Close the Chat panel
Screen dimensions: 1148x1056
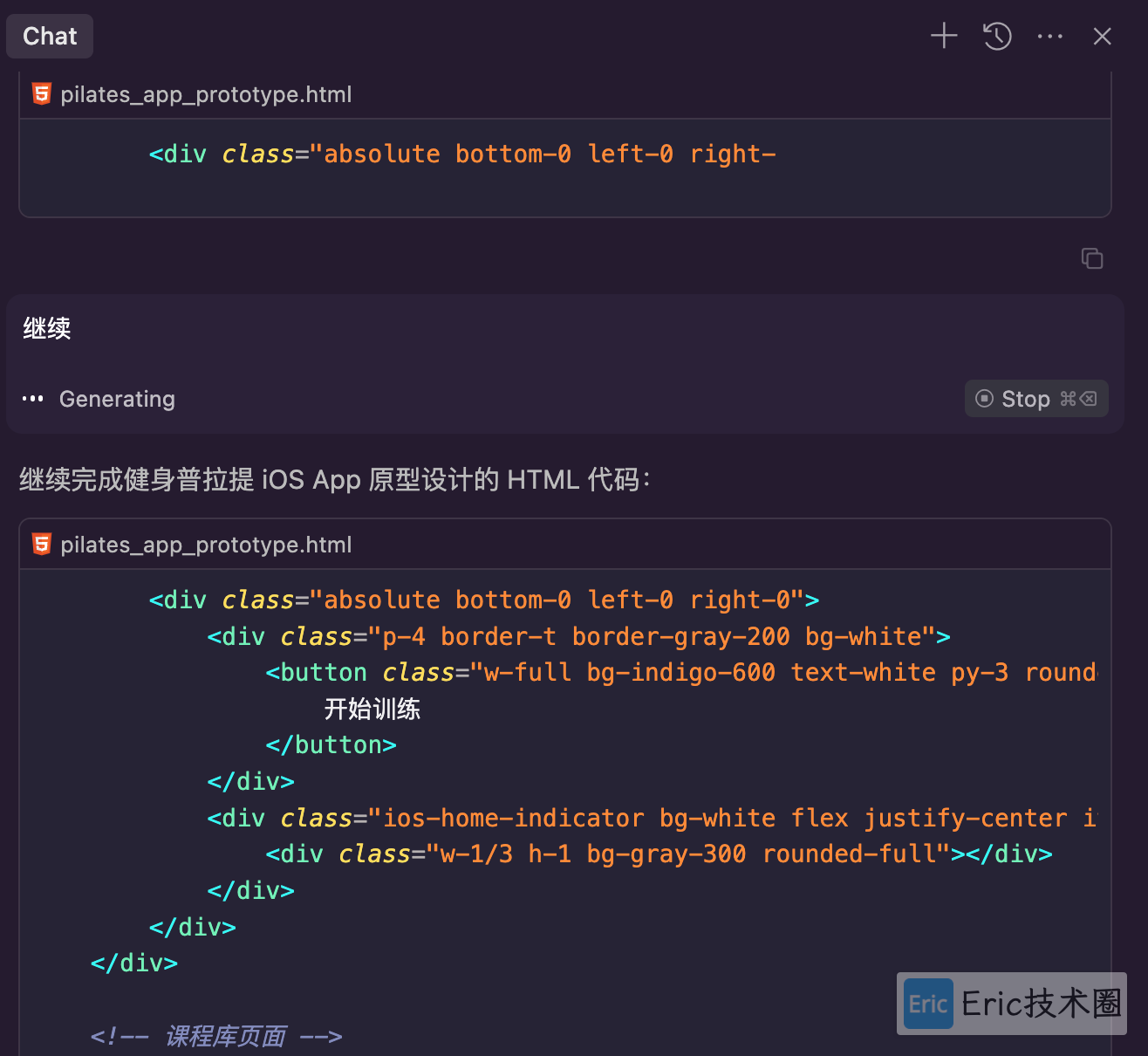click(1103, 36)
